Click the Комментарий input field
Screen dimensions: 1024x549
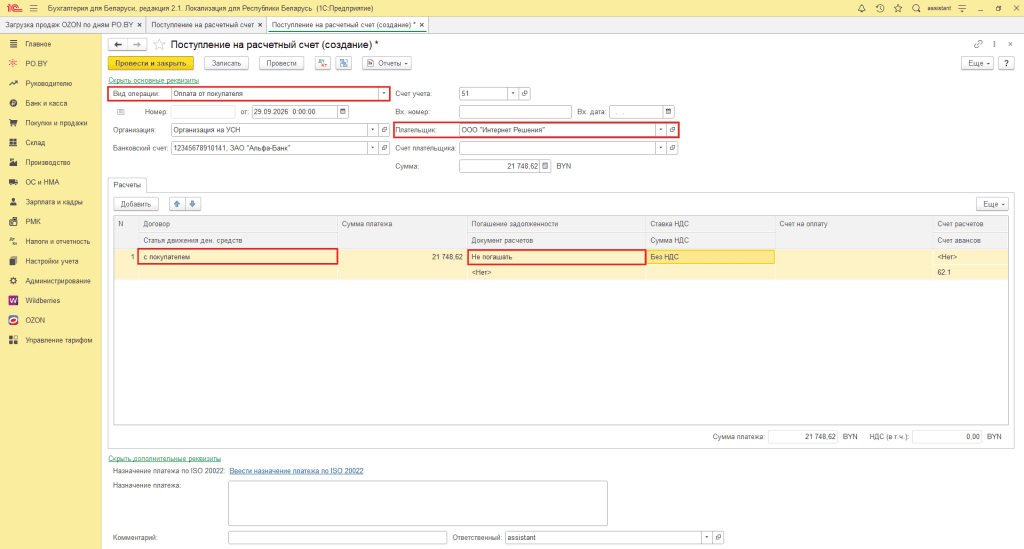click(x=338, y=538)
